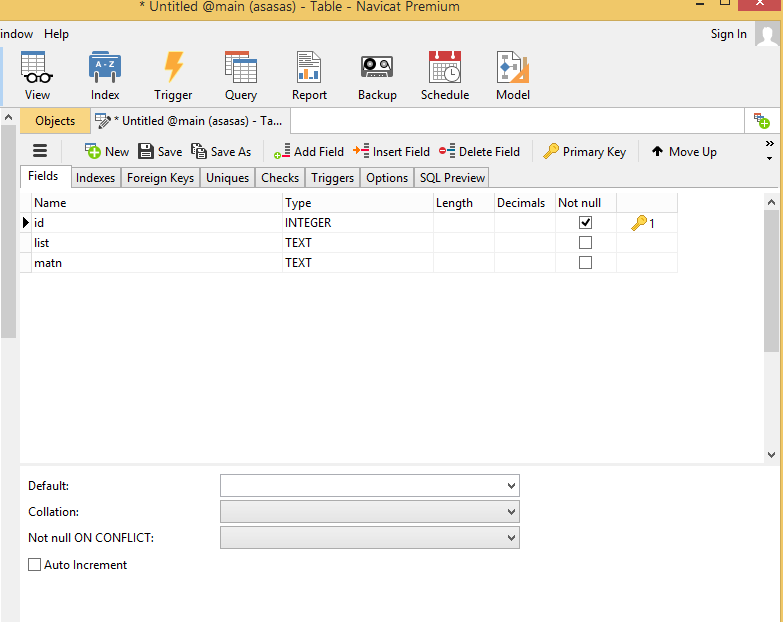Screen dimensions: 783x622
Task: Uncheck Not null for id field
Action: click(x=585, y=223)
